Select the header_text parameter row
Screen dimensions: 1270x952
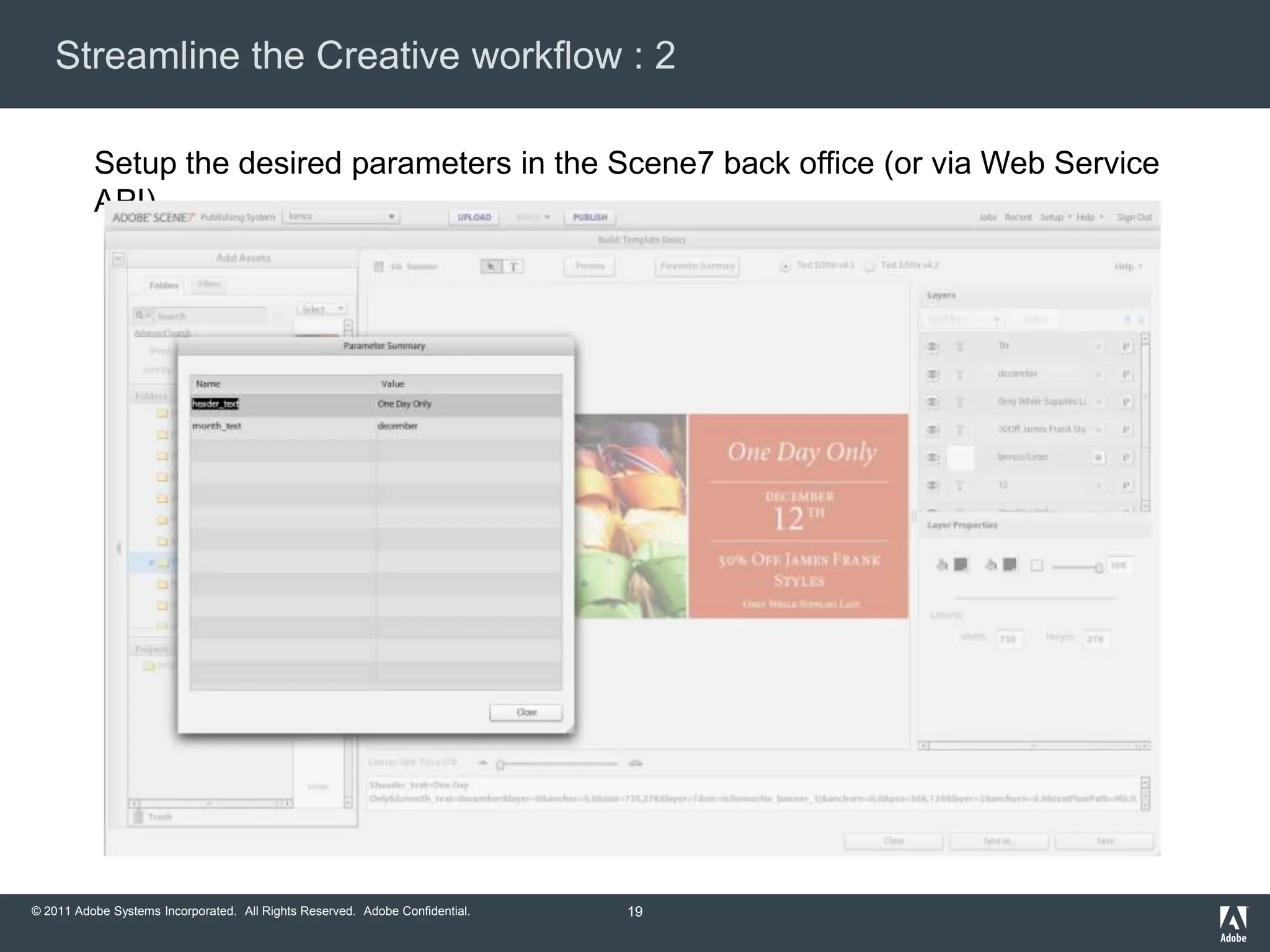coord(376,404)
